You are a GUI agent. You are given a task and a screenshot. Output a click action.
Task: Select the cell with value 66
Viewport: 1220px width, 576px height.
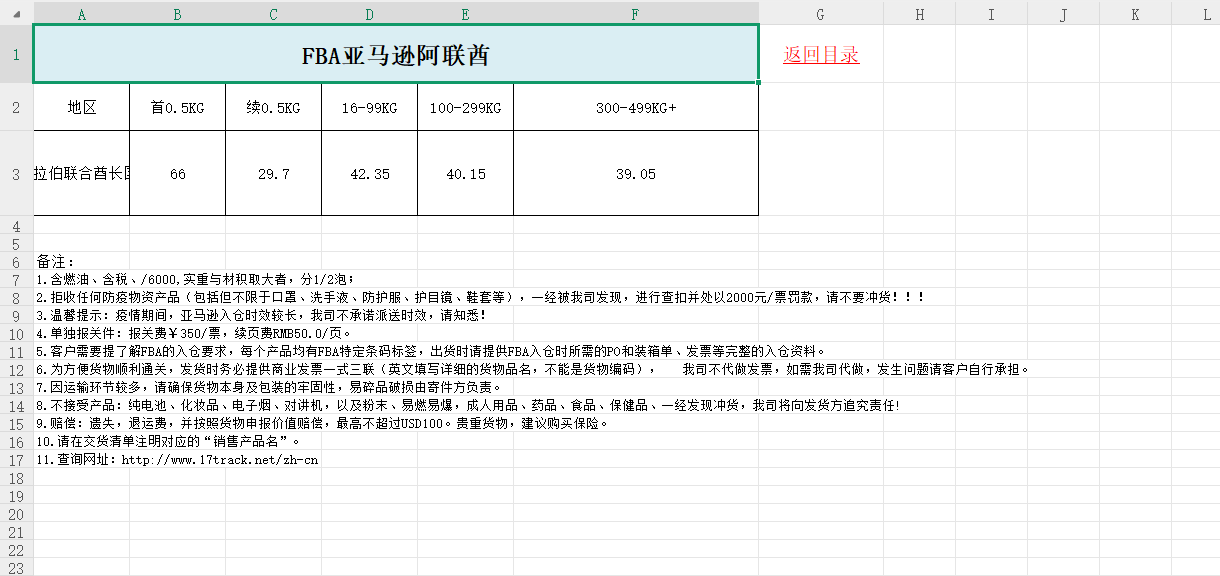point(178,173)
